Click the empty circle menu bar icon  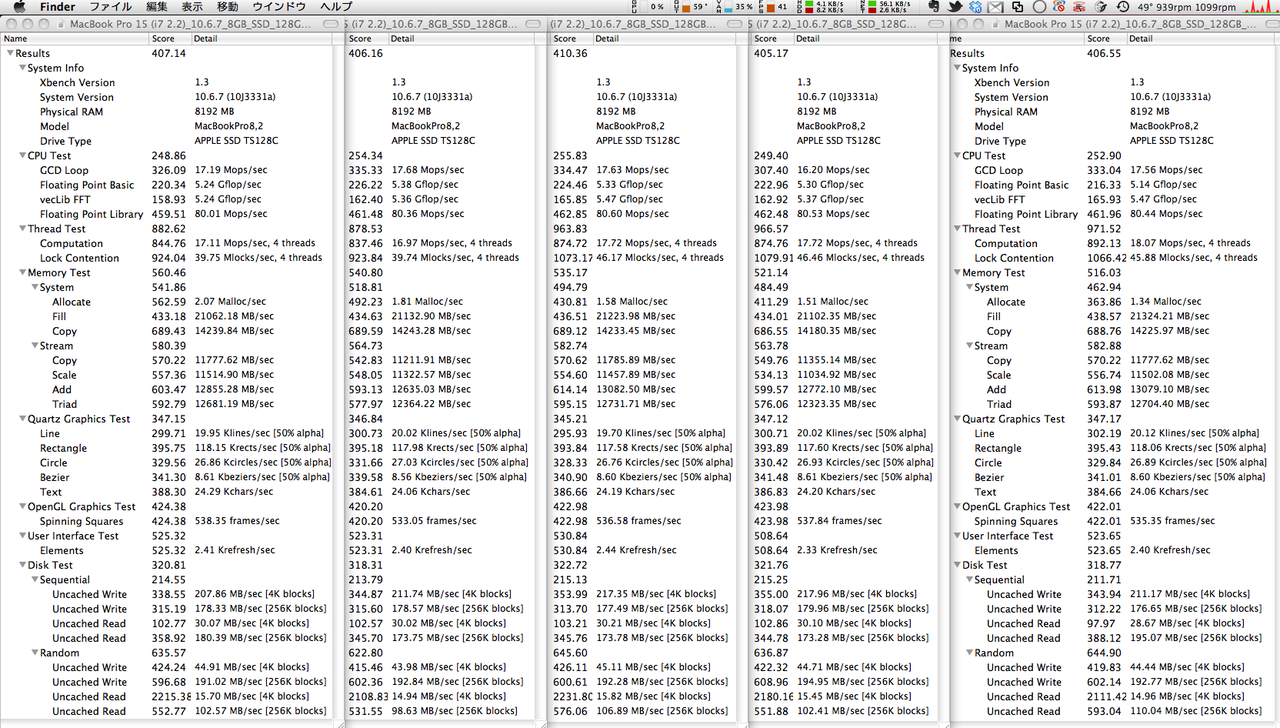[1039, 7]
